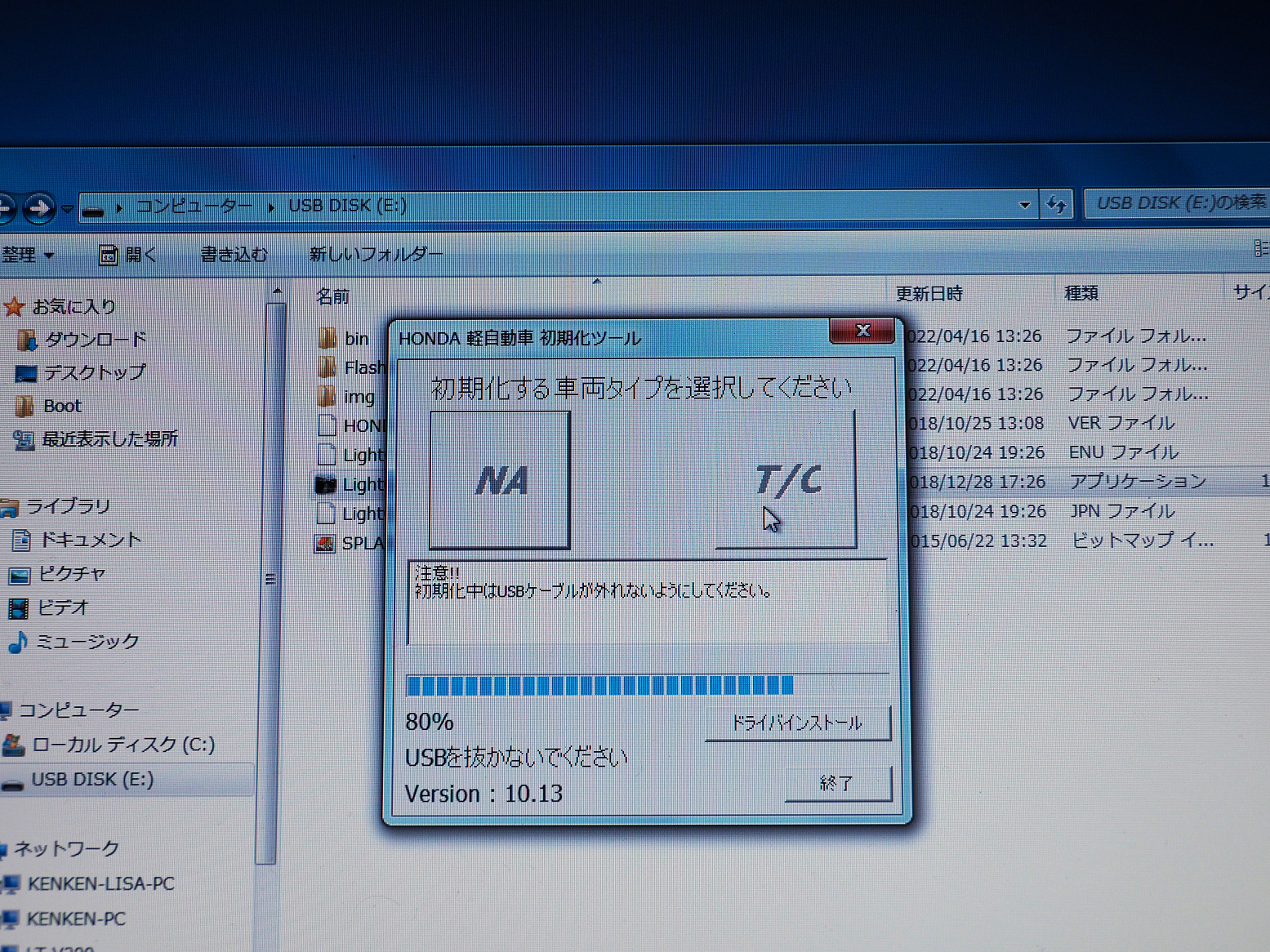Open the address bar history dropdown
The image size is (1270, 952).
pos(1024,205)
